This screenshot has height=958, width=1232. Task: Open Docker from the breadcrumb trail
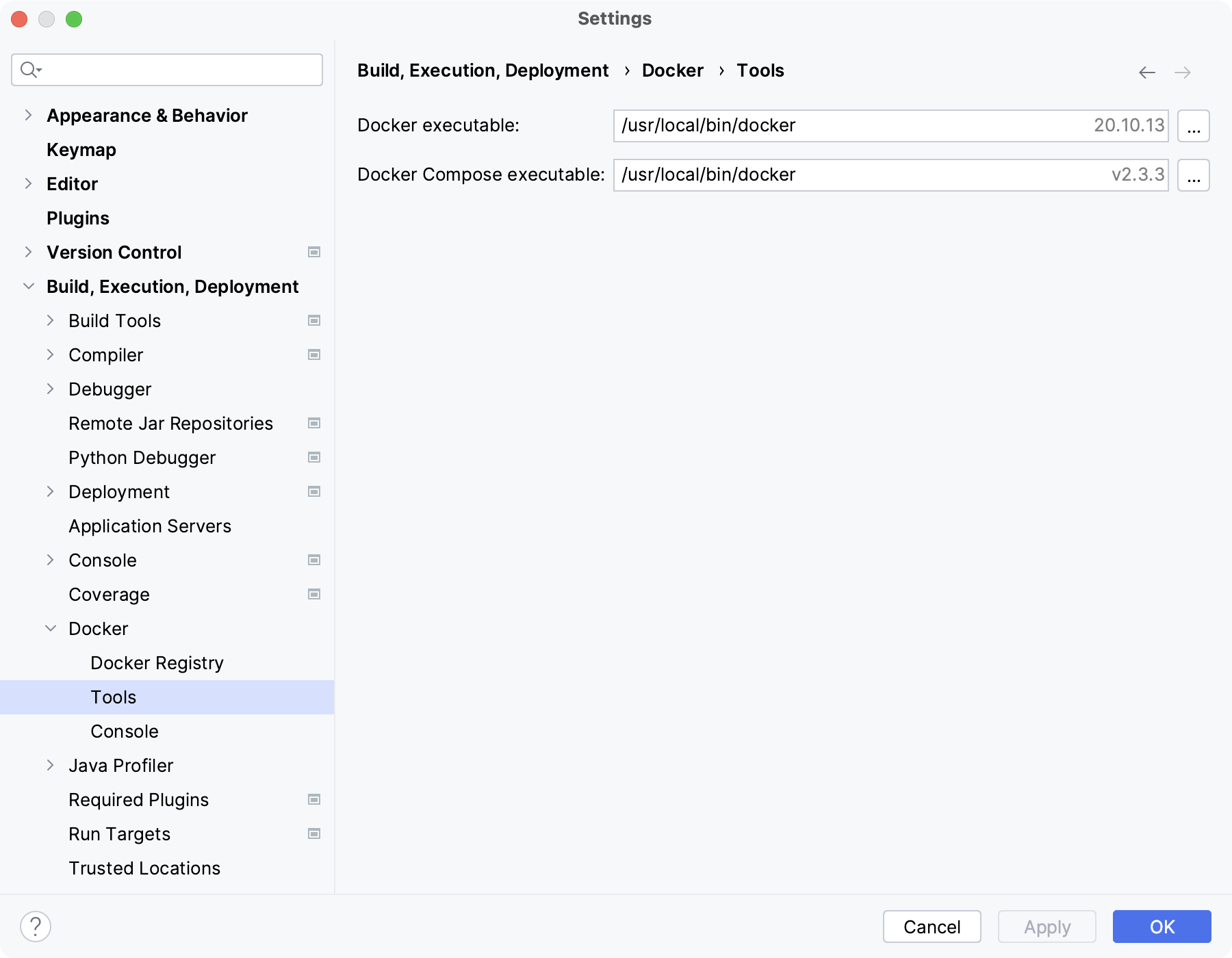coord(672,70)
